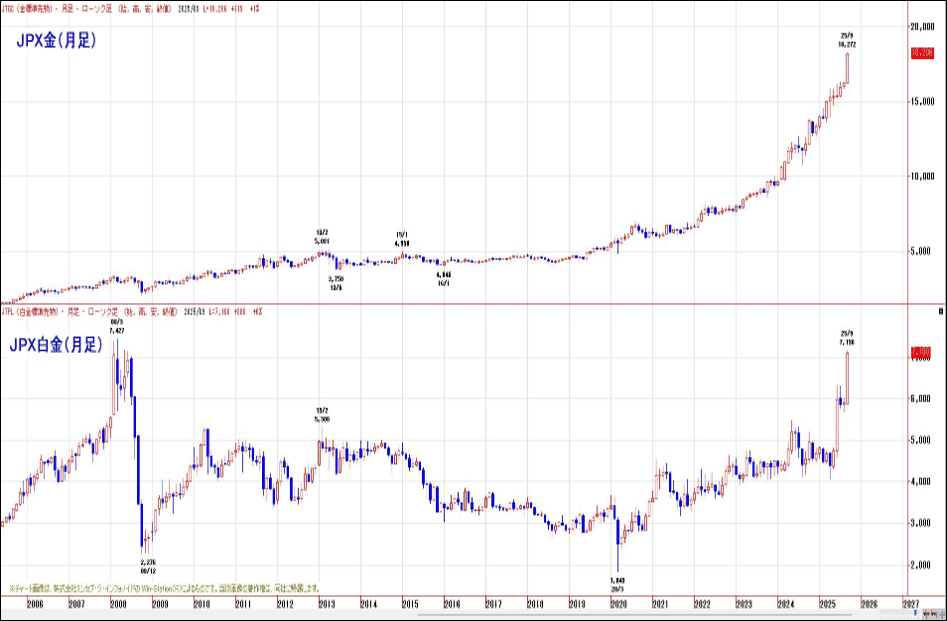Click the red current price tag on platinum chart
This screenshot has height=621, width=947.
tap(923, 352)
